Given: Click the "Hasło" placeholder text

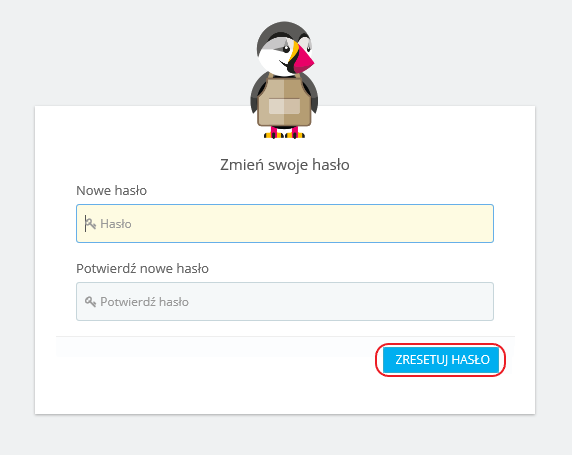Looking at the screenshot, I should point(116,224).
